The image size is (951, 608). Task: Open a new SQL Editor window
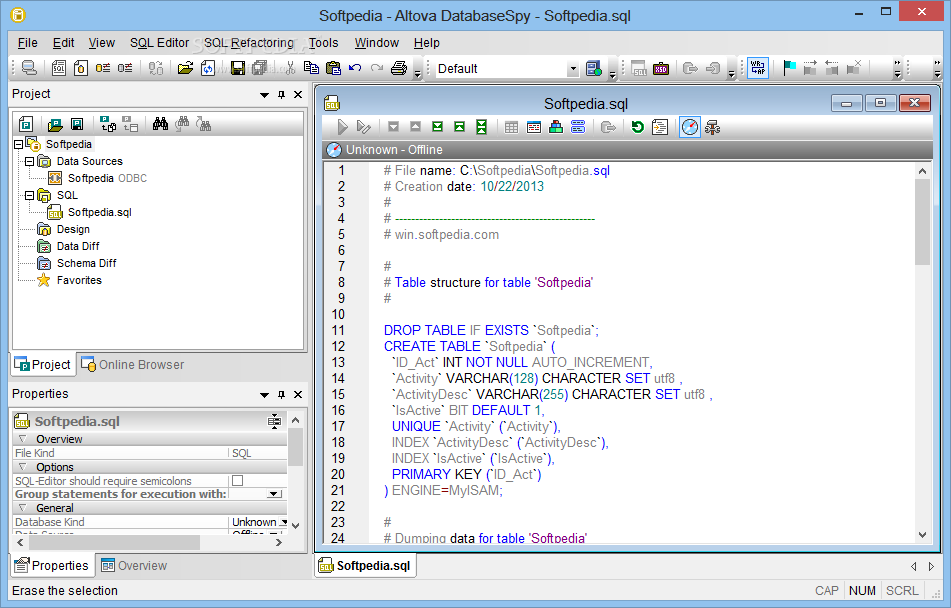point(59,68)
